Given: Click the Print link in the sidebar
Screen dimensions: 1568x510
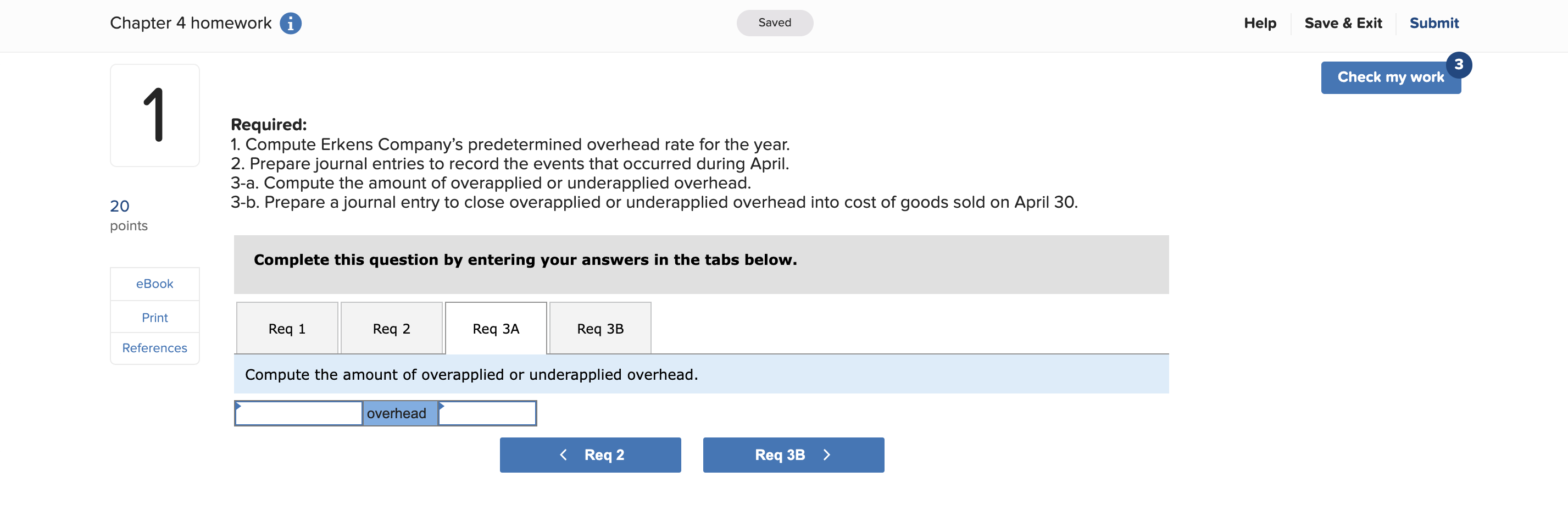Looking at the screenshot, I should tap(154, 318).
